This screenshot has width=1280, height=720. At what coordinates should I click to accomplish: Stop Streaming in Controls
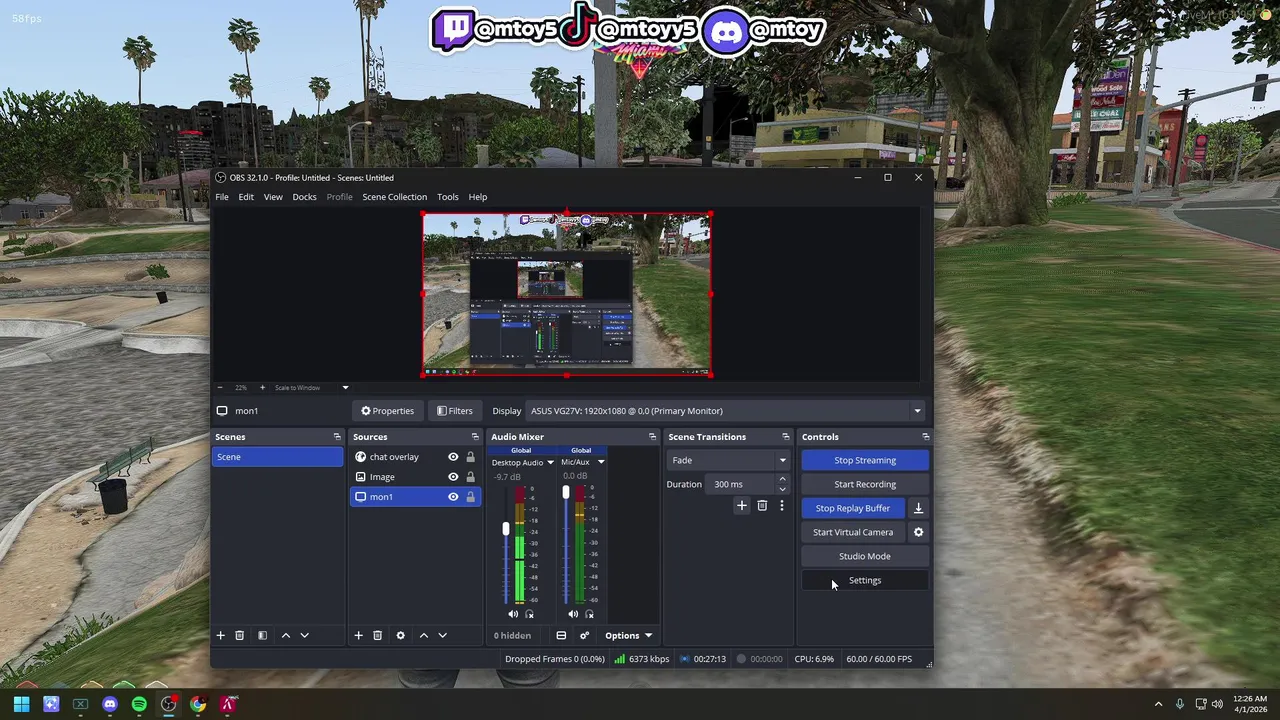click(x=865, y=460)
